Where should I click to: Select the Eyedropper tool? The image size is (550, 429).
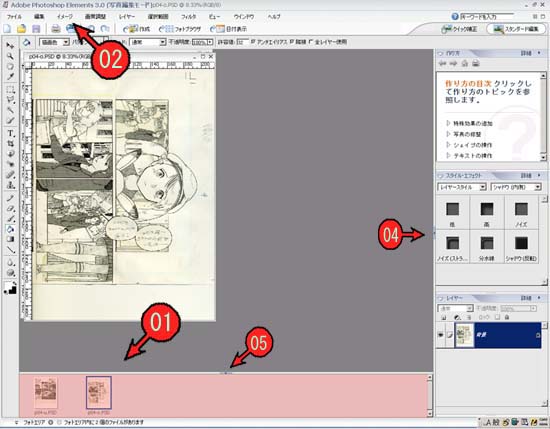point(10,76)
